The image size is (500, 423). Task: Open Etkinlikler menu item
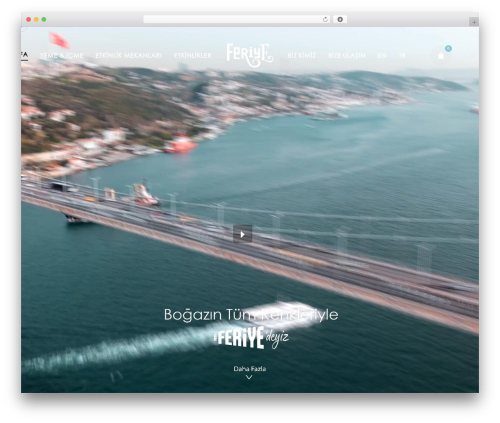193,56
